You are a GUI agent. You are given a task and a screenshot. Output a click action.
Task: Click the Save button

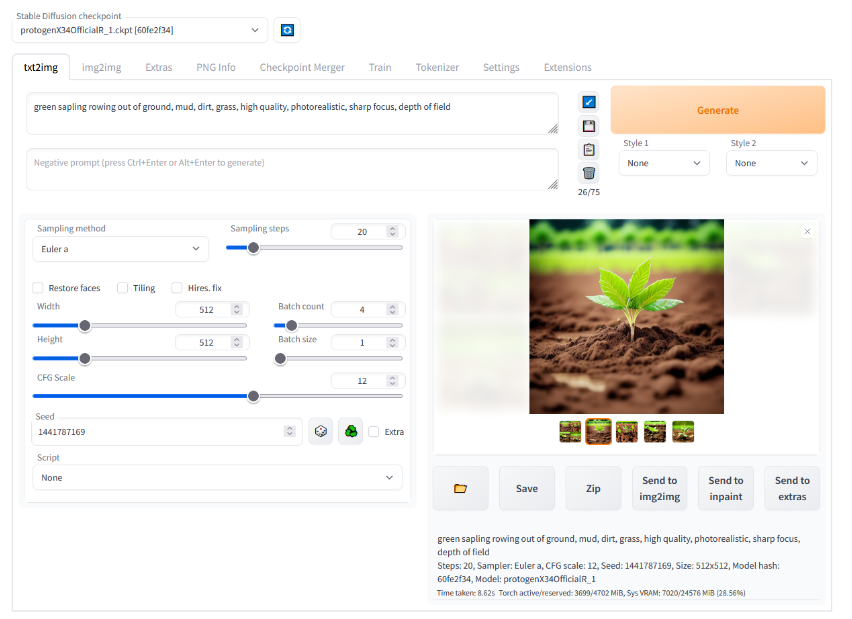[527, 488]
